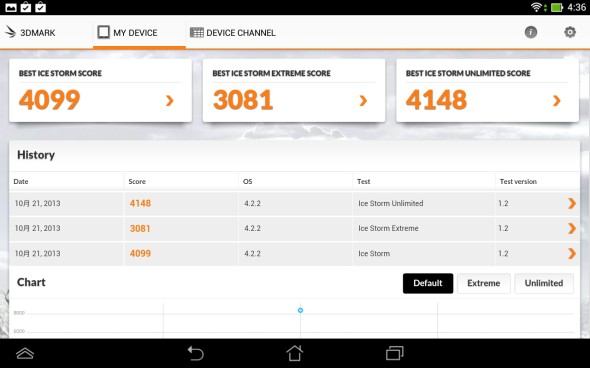Click score 3081 in History table
The image size is (590, 368).
click(x=140, y=228)
